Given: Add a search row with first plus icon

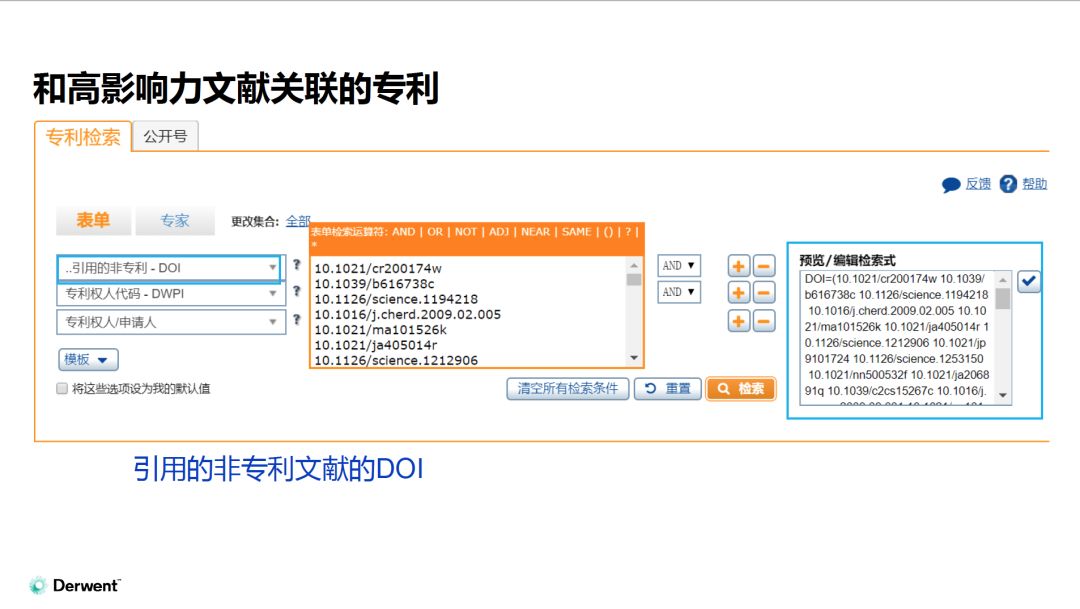Looking at the screenshot, I should [x=738, y=266].
